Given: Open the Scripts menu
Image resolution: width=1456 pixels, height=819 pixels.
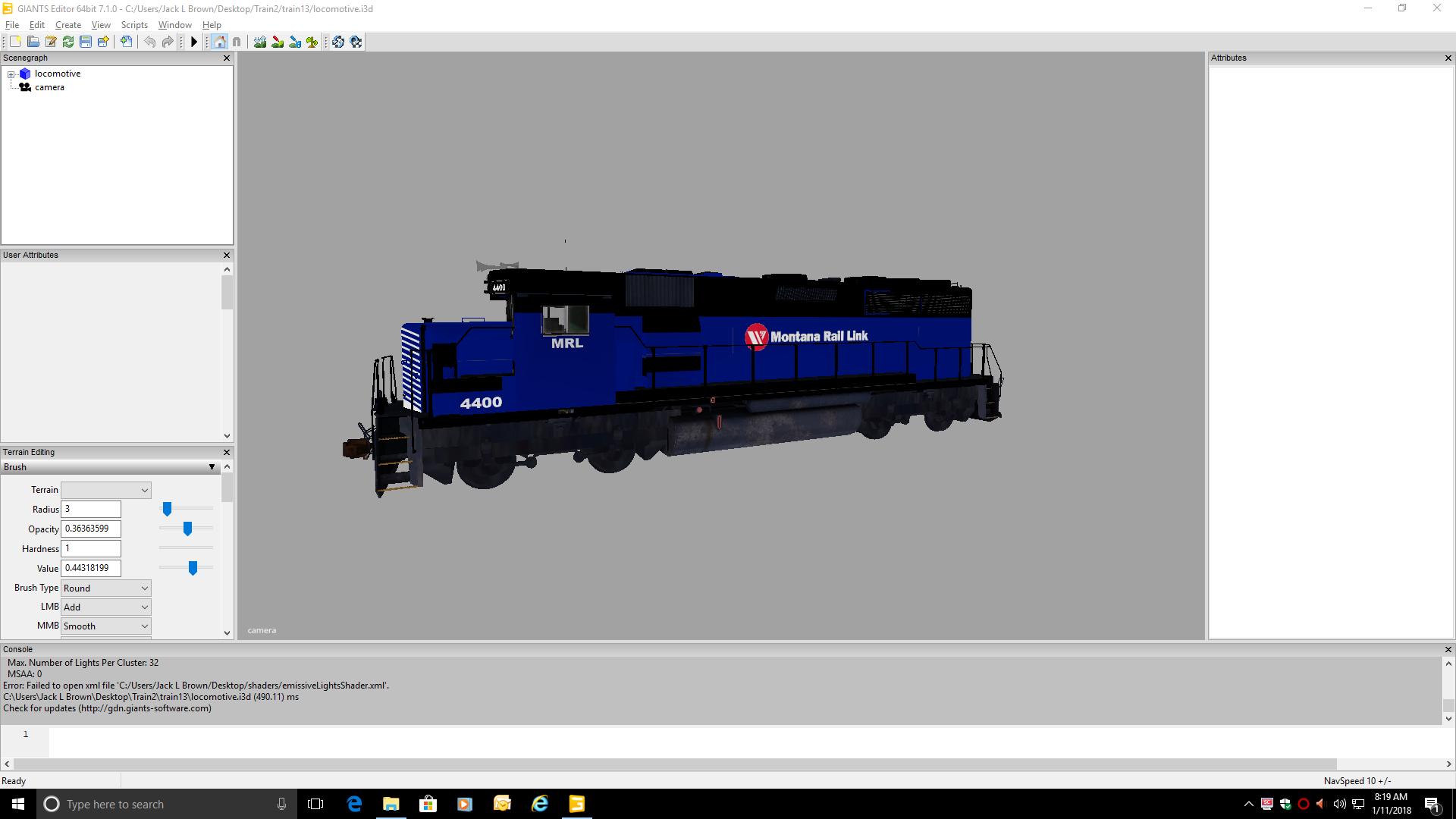Looking at the screenshot, I should coord(134,25).
